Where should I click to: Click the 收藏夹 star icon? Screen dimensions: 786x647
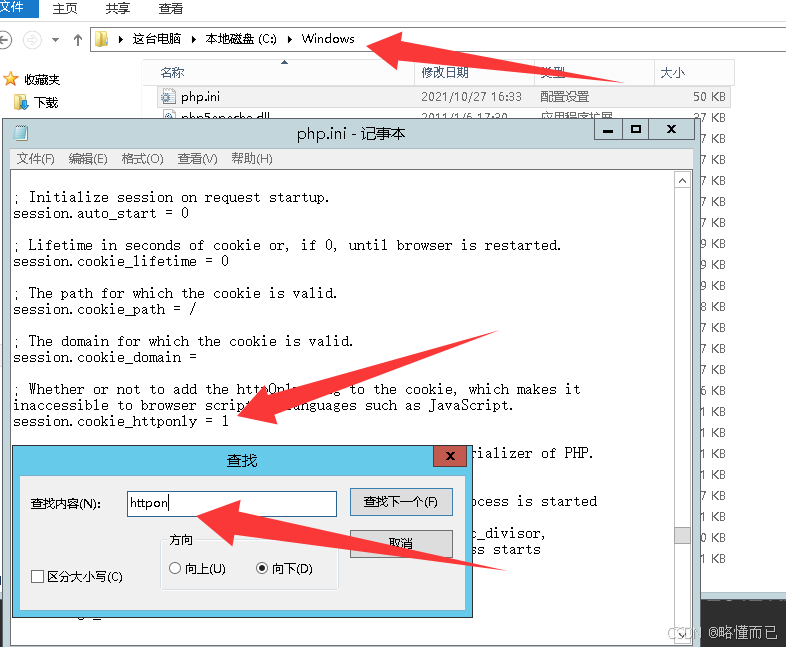pos(11,79)
